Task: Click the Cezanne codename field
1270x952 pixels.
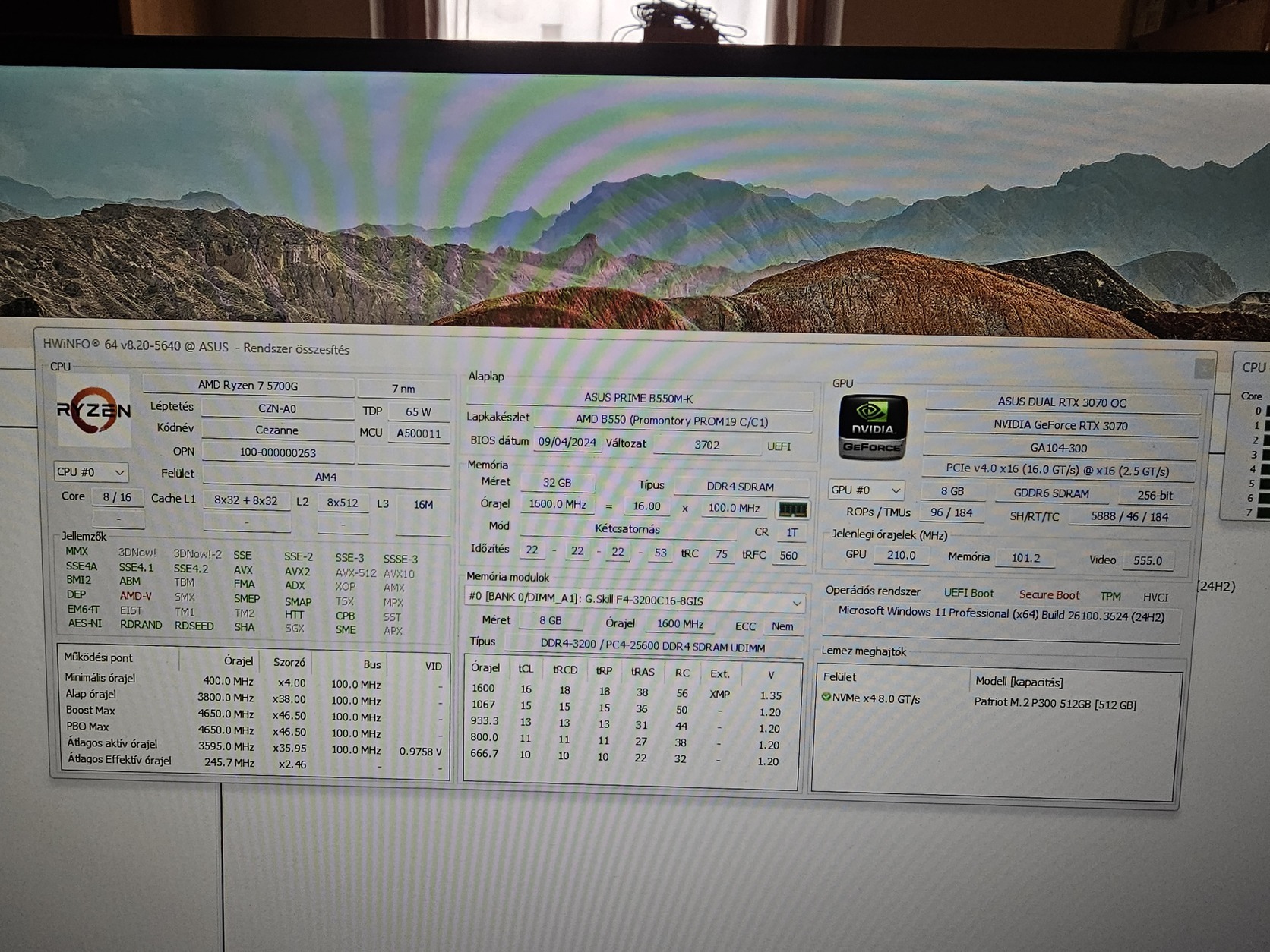Action: pos(277,430)
